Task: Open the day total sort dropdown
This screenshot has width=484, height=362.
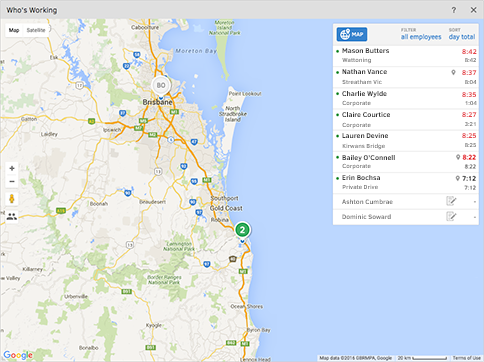Action: [462, 37]
